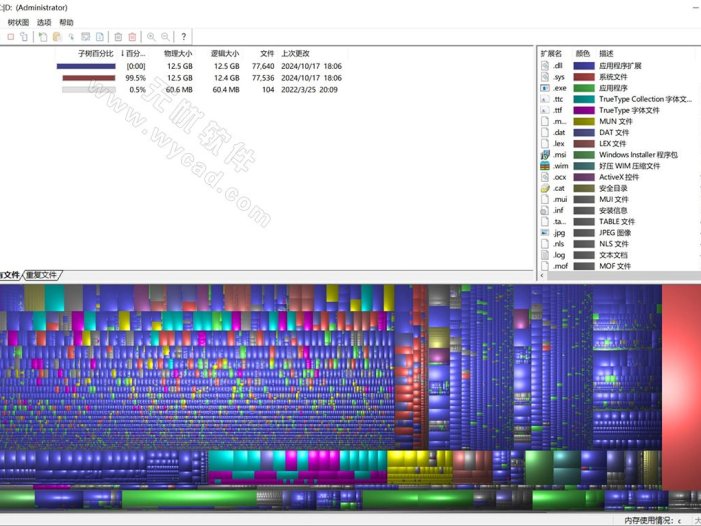Sort by the 逻辑大小 column header
701x526 pixels.
pyautogui.click(x=225, y=54)
